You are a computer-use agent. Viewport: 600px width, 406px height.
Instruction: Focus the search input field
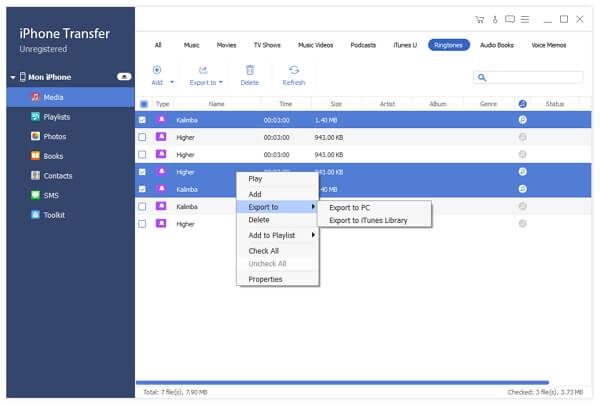(528, 78)
